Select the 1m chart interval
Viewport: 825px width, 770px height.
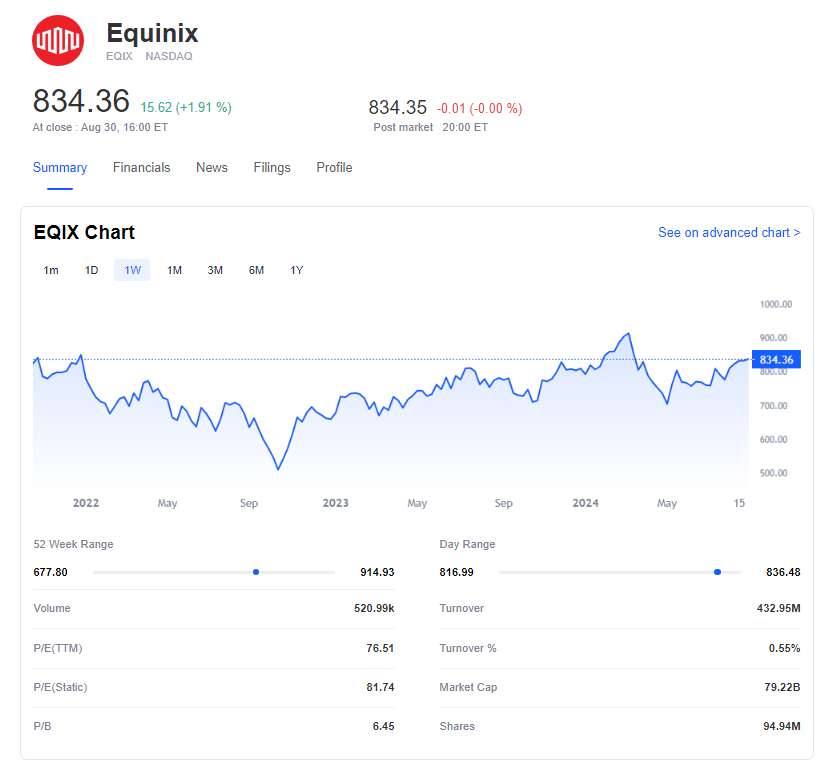click(51, 270)
